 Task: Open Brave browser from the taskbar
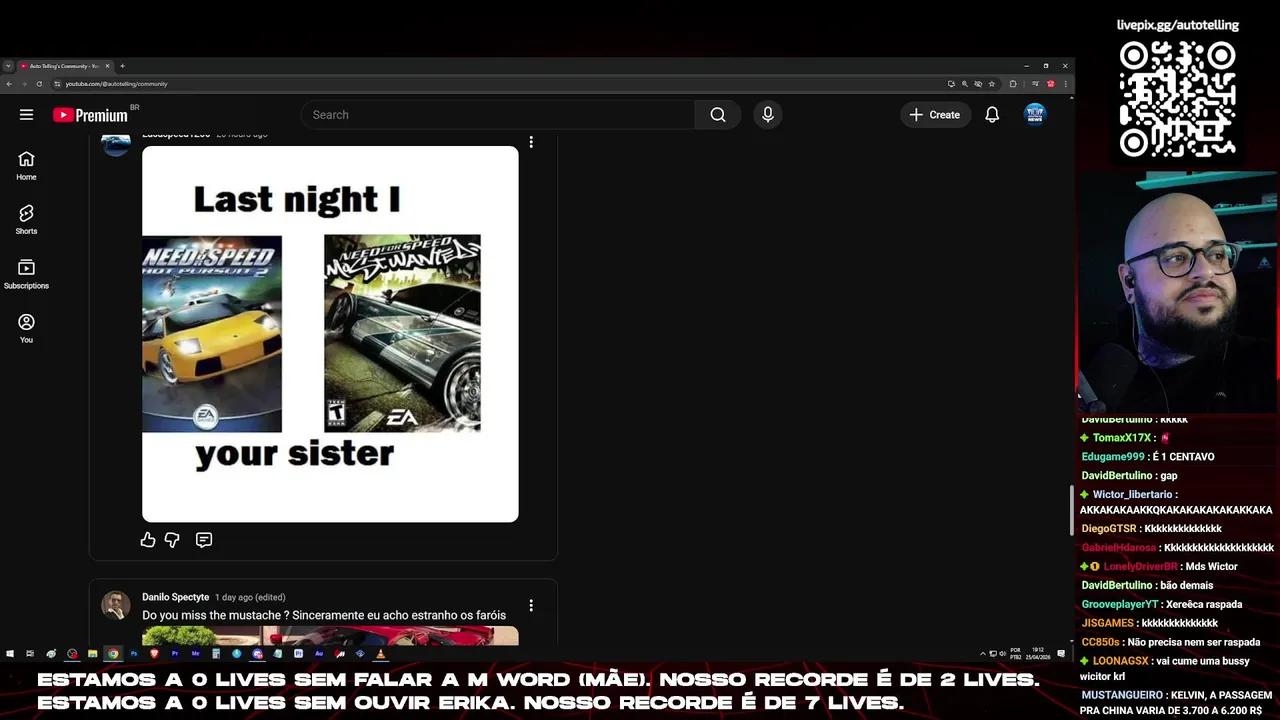click(154, 653)
